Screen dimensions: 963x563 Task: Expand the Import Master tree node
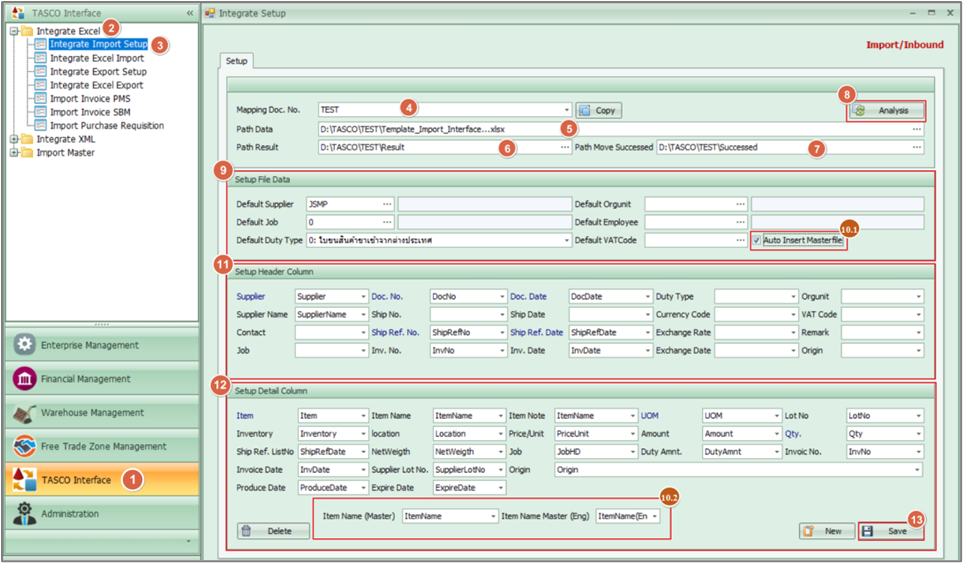pos(14,153)
